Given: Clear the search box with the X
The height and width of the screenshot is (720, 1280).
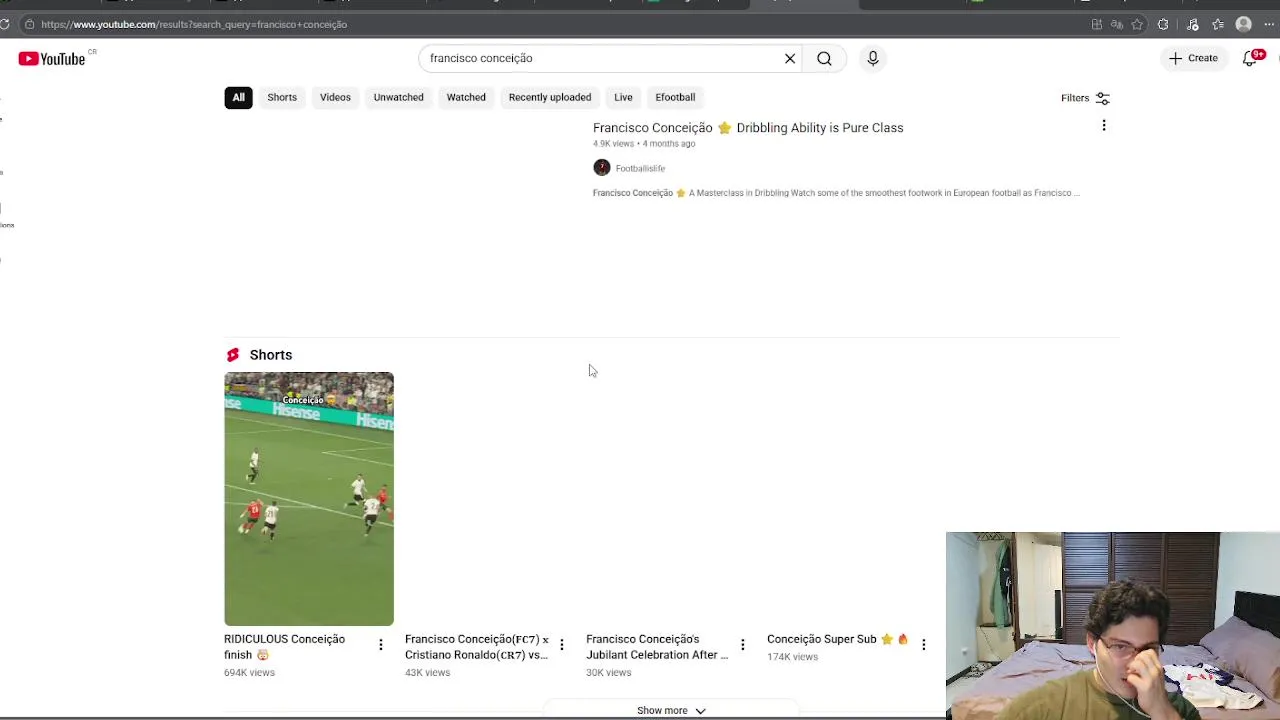Looking at the screenshot, I should 790,58.
